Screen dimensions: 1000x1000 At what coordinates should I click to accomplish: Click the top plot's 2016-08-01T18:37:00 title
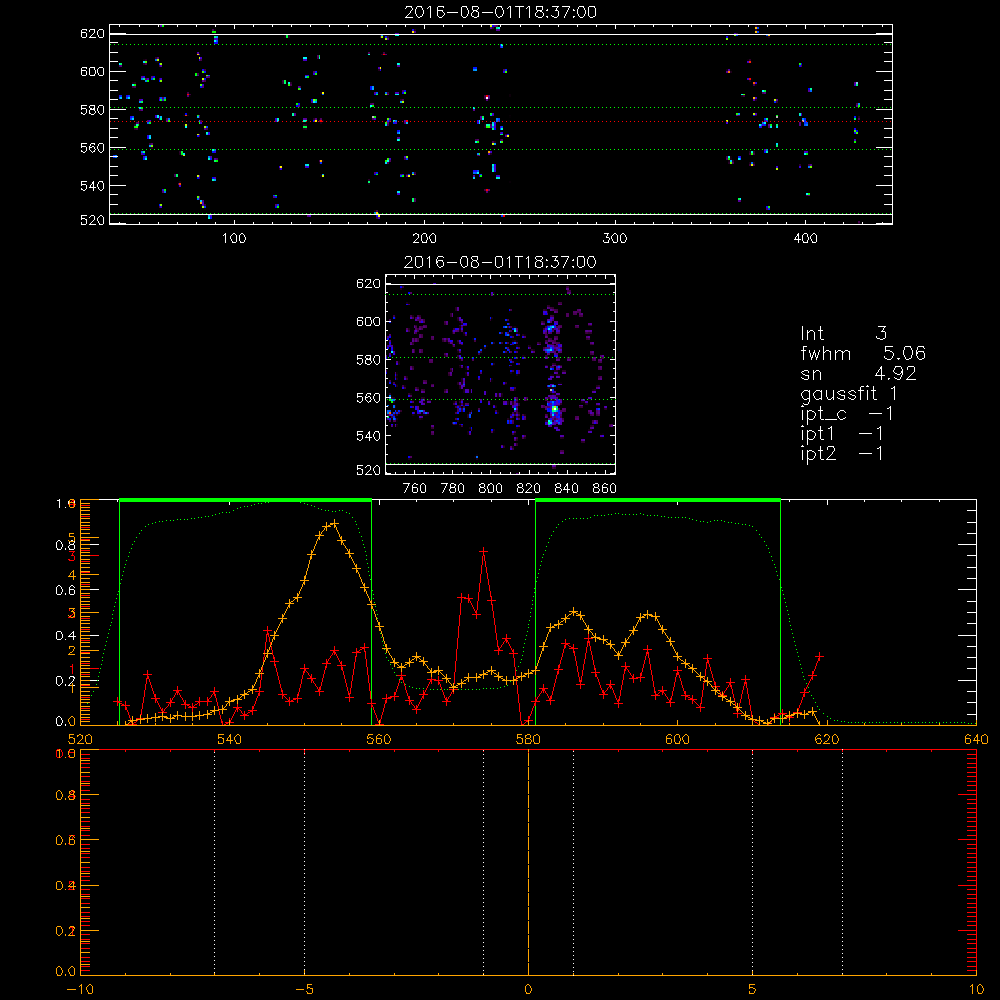point(501,12)
